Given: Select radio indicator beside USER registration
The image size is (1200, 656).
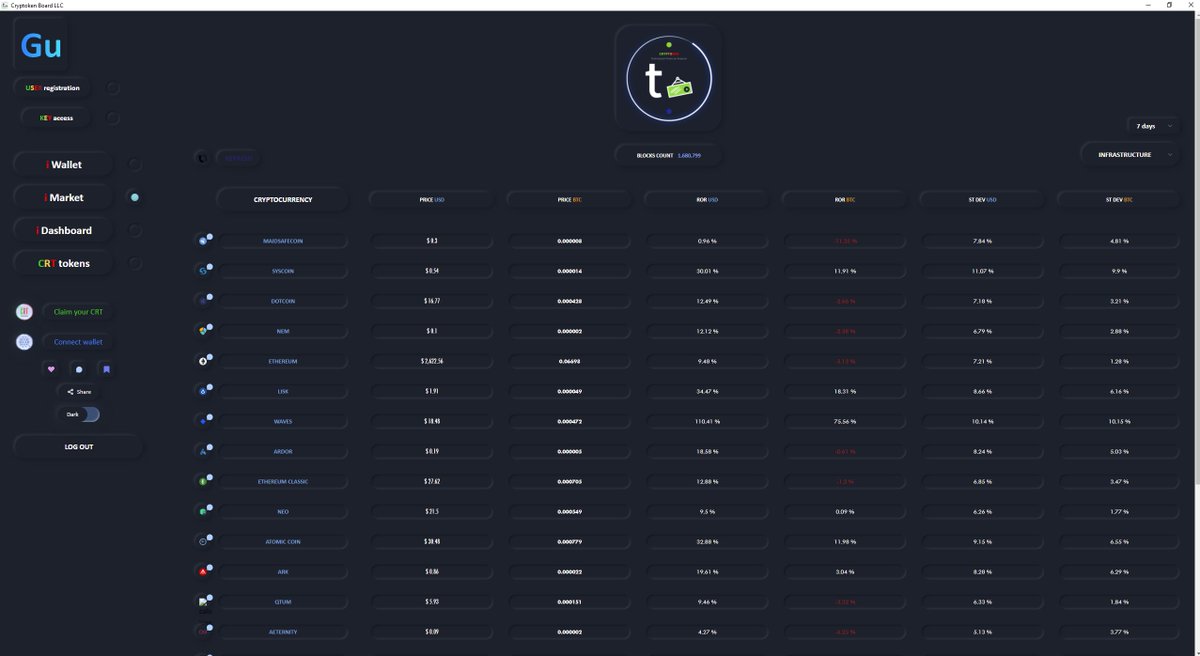Looking at the screenshot, I should [x=112, y=88].
